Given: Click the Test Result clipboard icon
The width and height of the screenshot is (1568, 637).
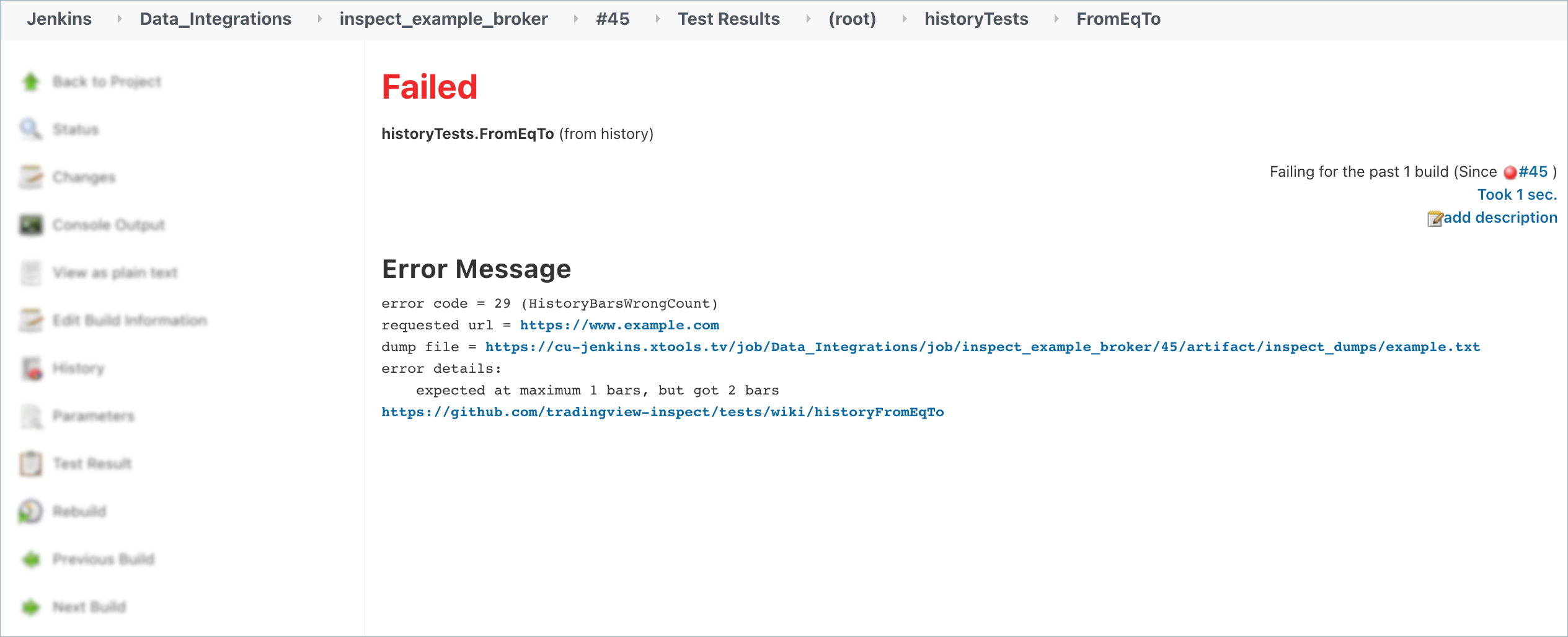Looking at the screenshot, I should tap(31, 463).
